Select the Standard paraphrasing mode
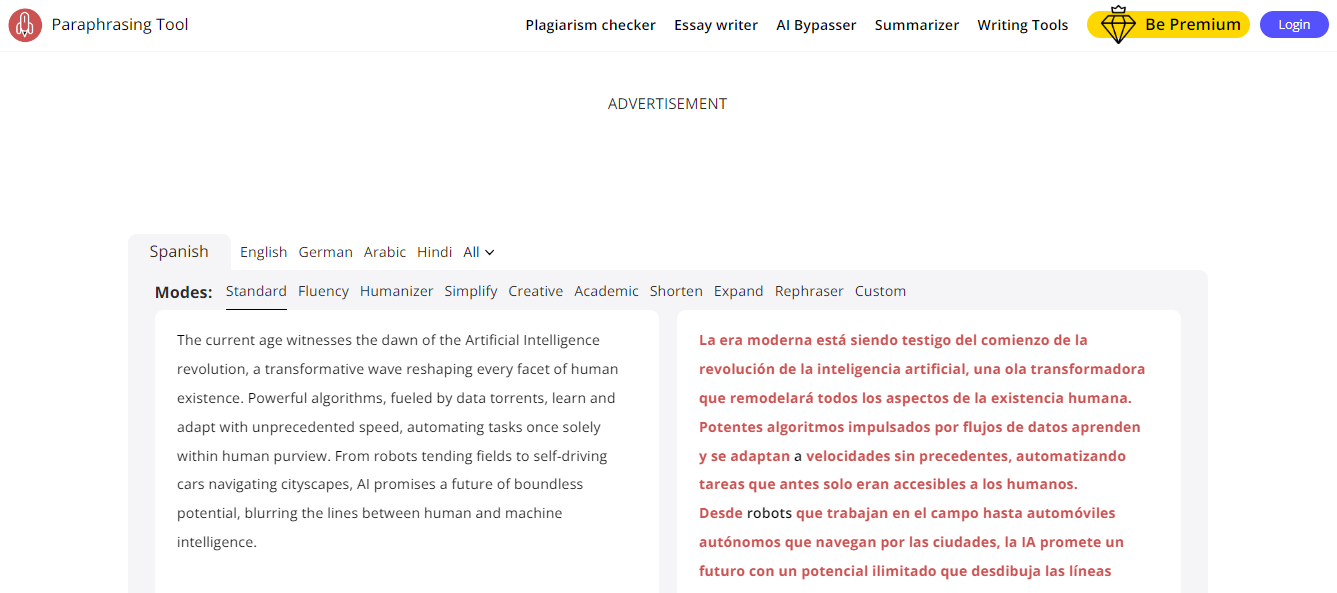 pos(256,291)
